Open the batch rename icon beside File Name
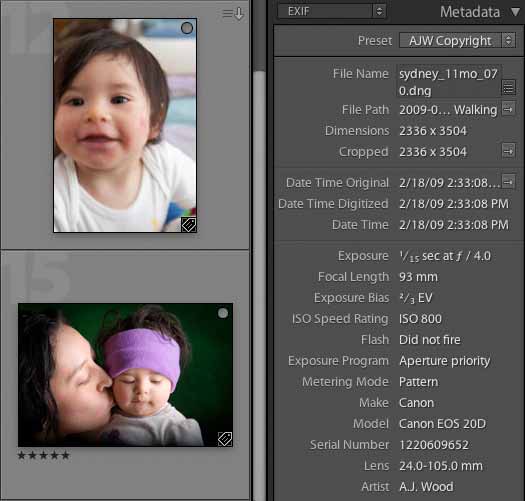This screenshot has height=501, width=525. tap(508, 88)
